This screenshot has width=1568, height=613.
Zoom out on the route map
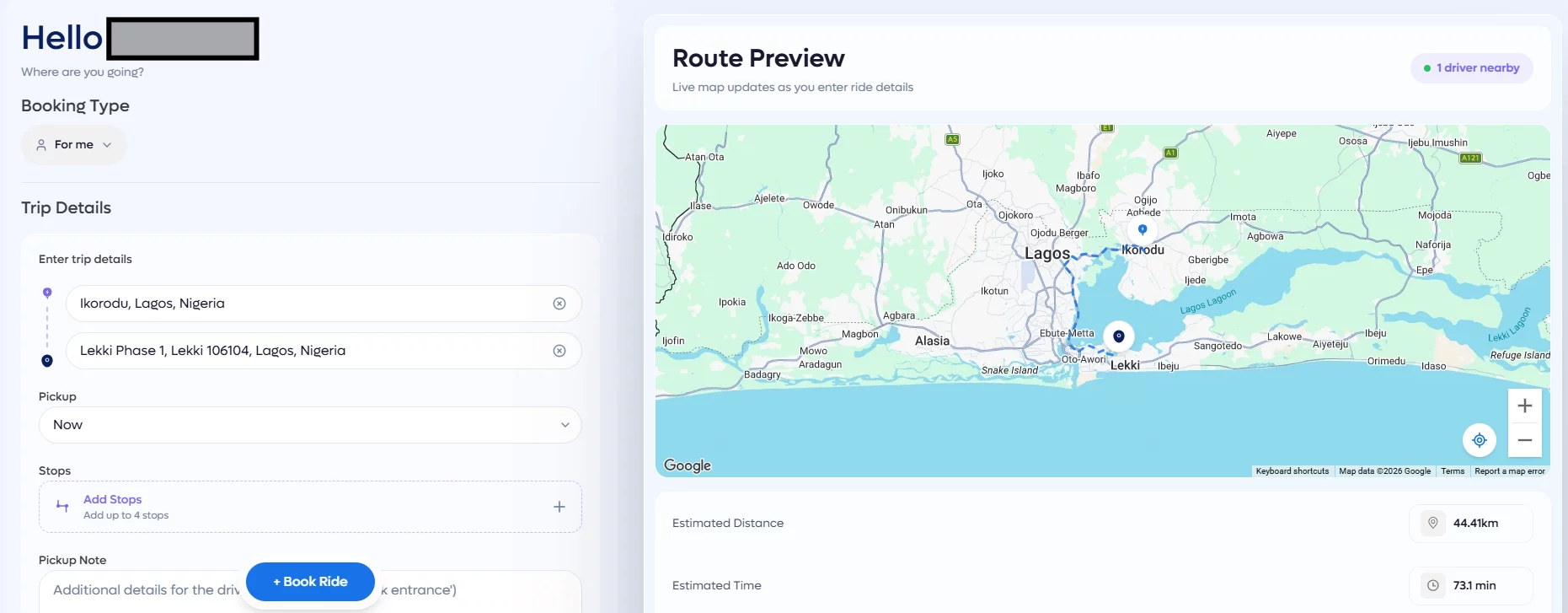[x=1524, y=440]
